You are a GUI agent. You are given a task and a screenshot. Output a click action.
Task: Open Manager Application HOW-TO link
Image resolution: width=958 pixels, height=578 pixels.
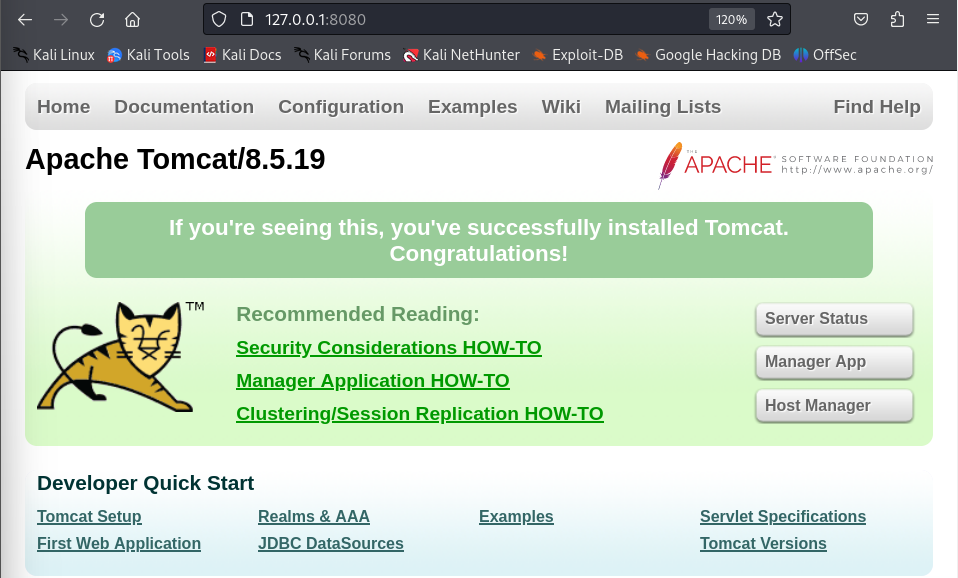pyautogui.click(x=373, y=381)
